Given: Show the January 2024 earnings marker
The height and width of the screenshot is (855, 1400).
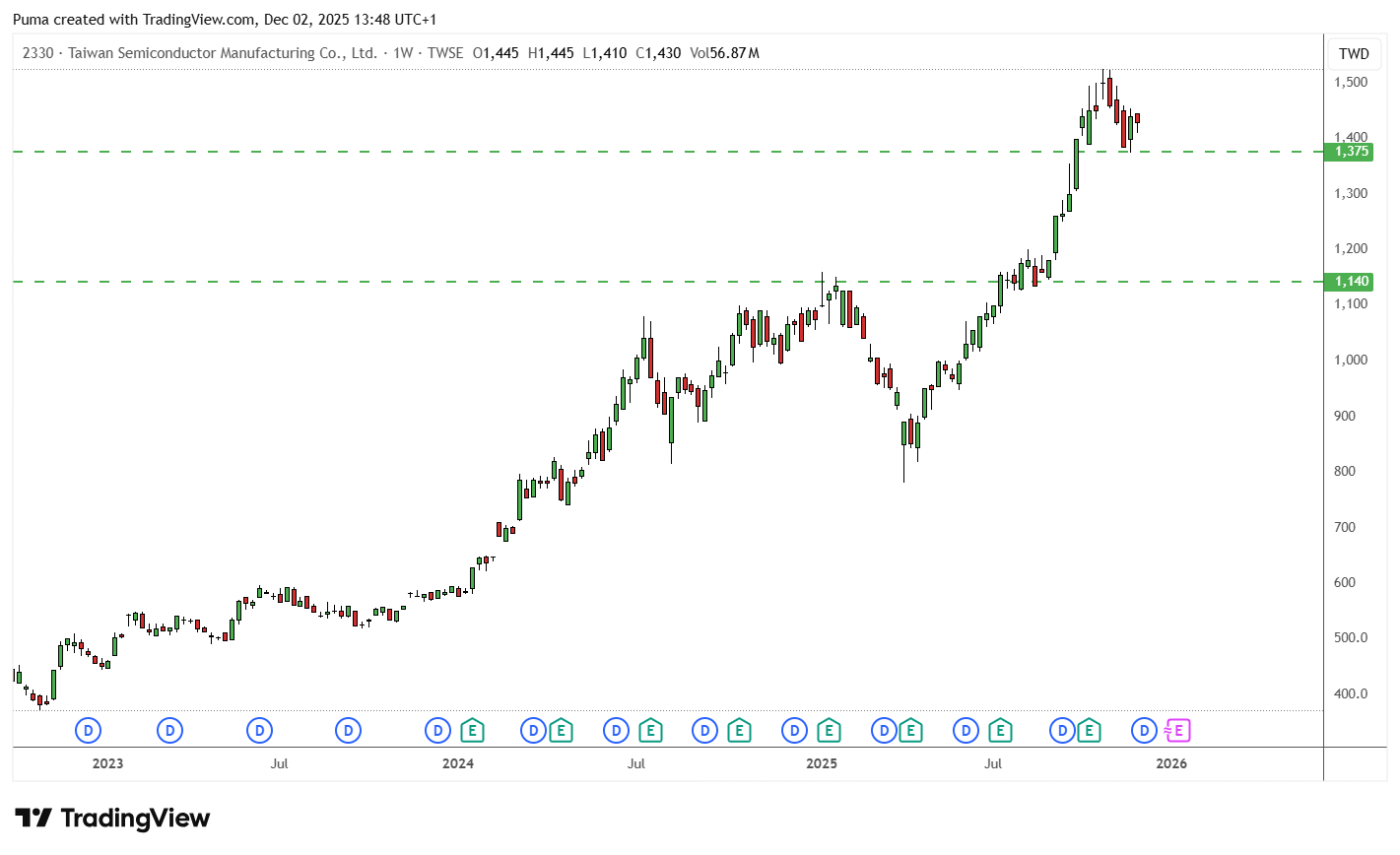Looking at the screenshot, I should coord(473,731).
